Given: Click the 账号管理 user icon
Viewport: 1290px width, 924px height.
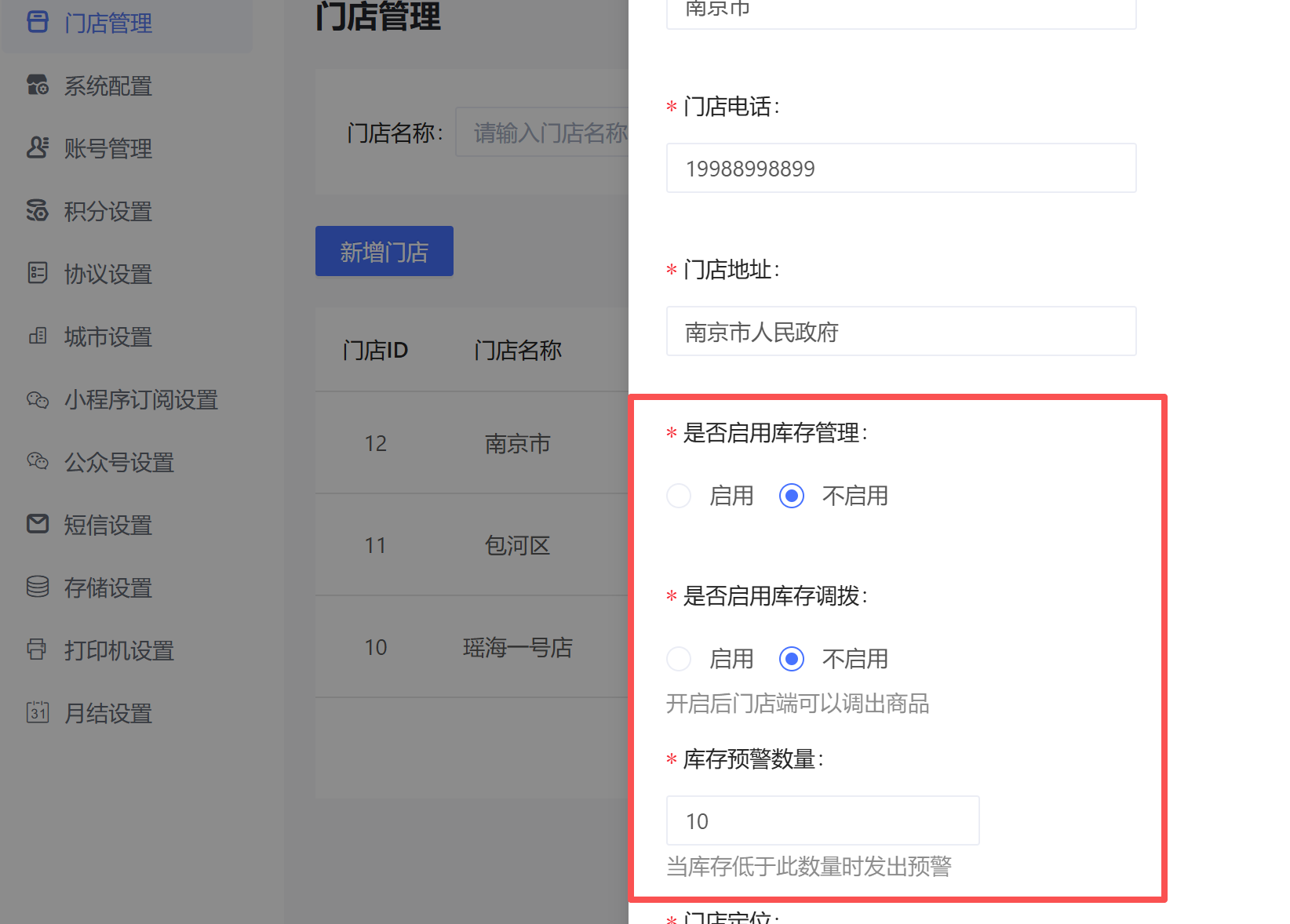Looking at the screenshot, I should [x=38, y=147].
